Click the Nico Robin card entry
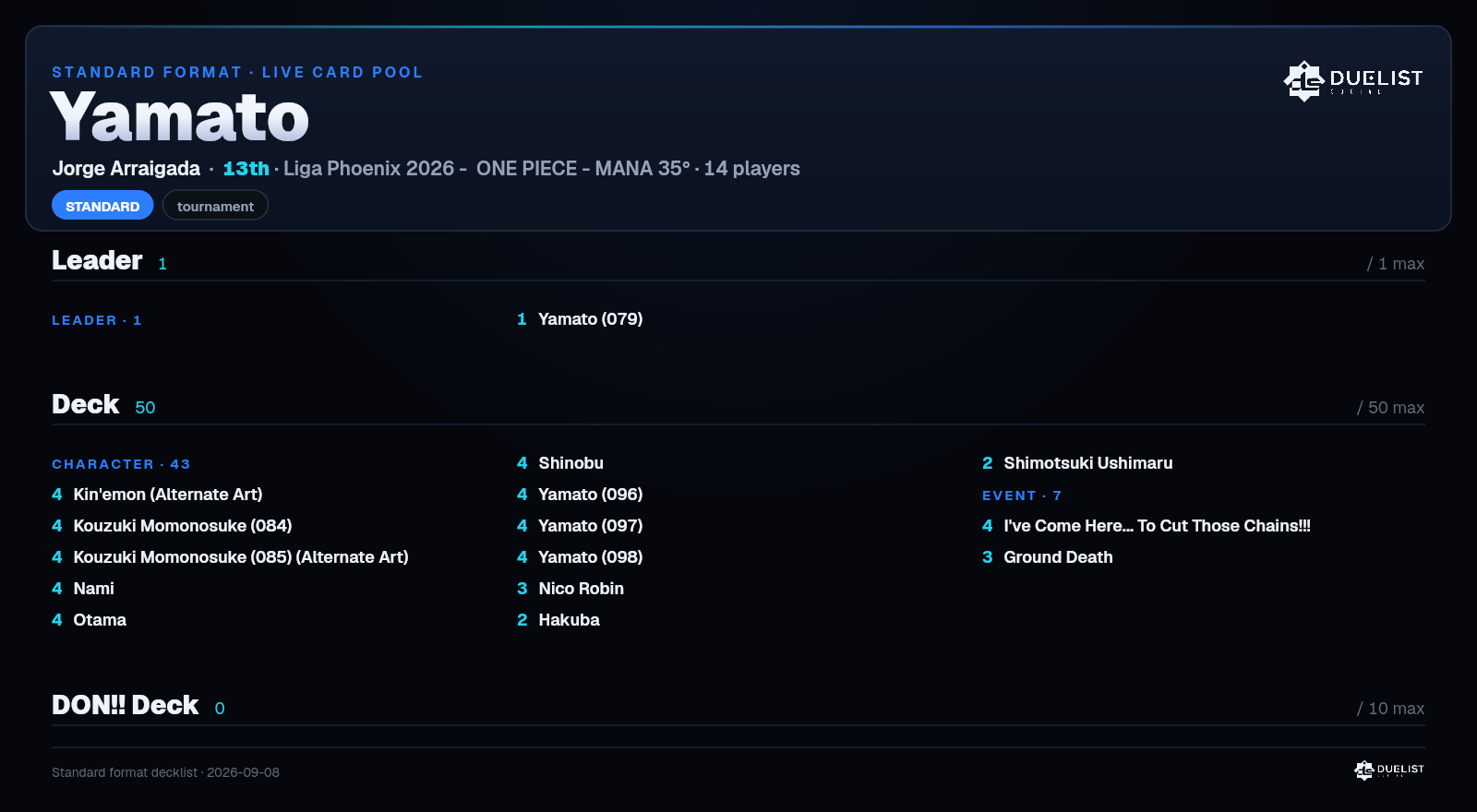 point(570,589)
